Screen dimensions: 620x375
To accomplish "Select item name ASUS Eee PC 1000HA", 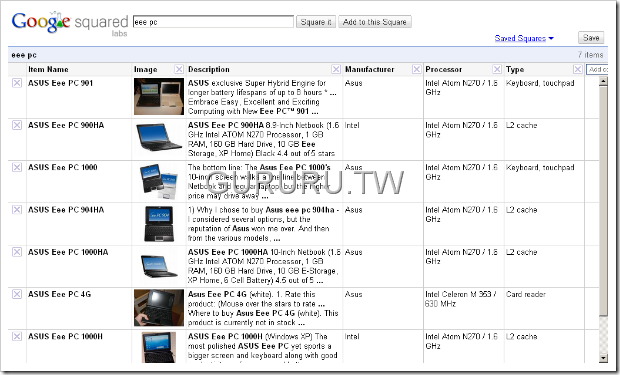I will coord(68,252).
